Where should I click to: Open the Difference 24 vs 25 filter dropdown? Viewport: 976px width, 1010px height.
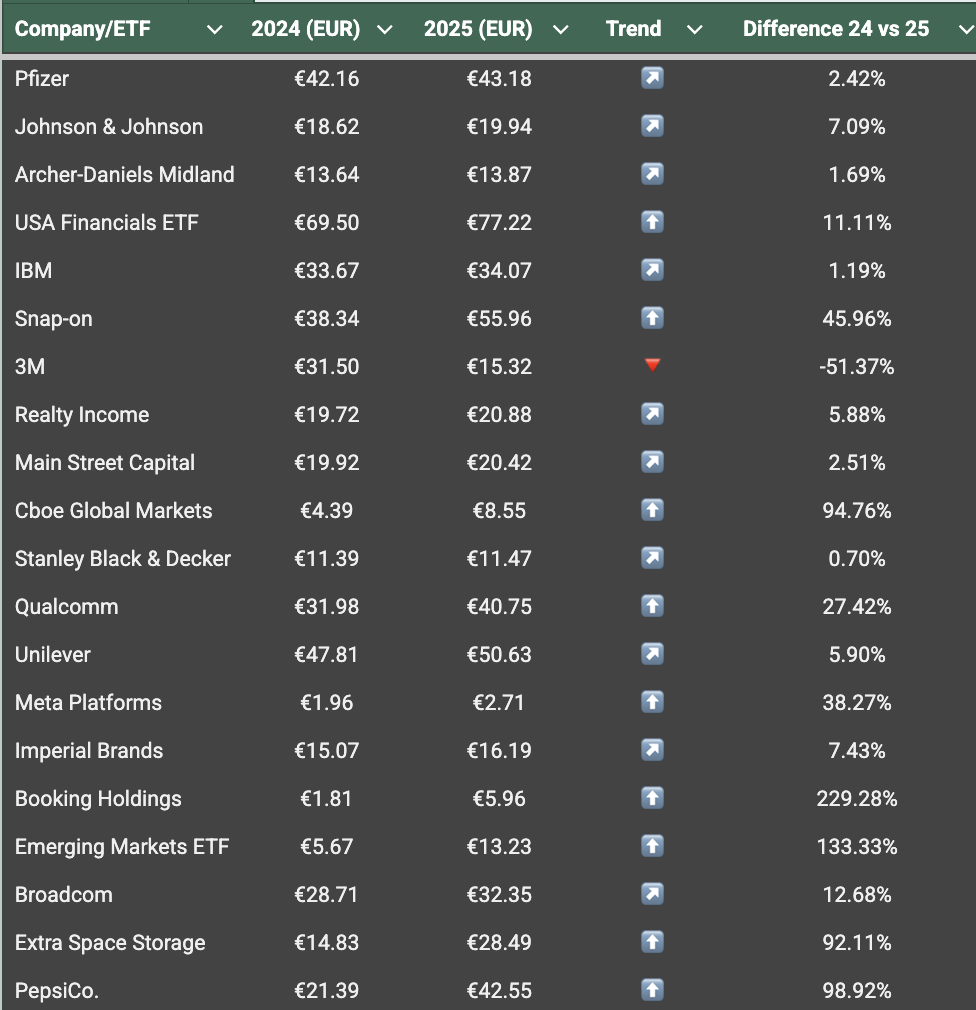coord(966,30)
